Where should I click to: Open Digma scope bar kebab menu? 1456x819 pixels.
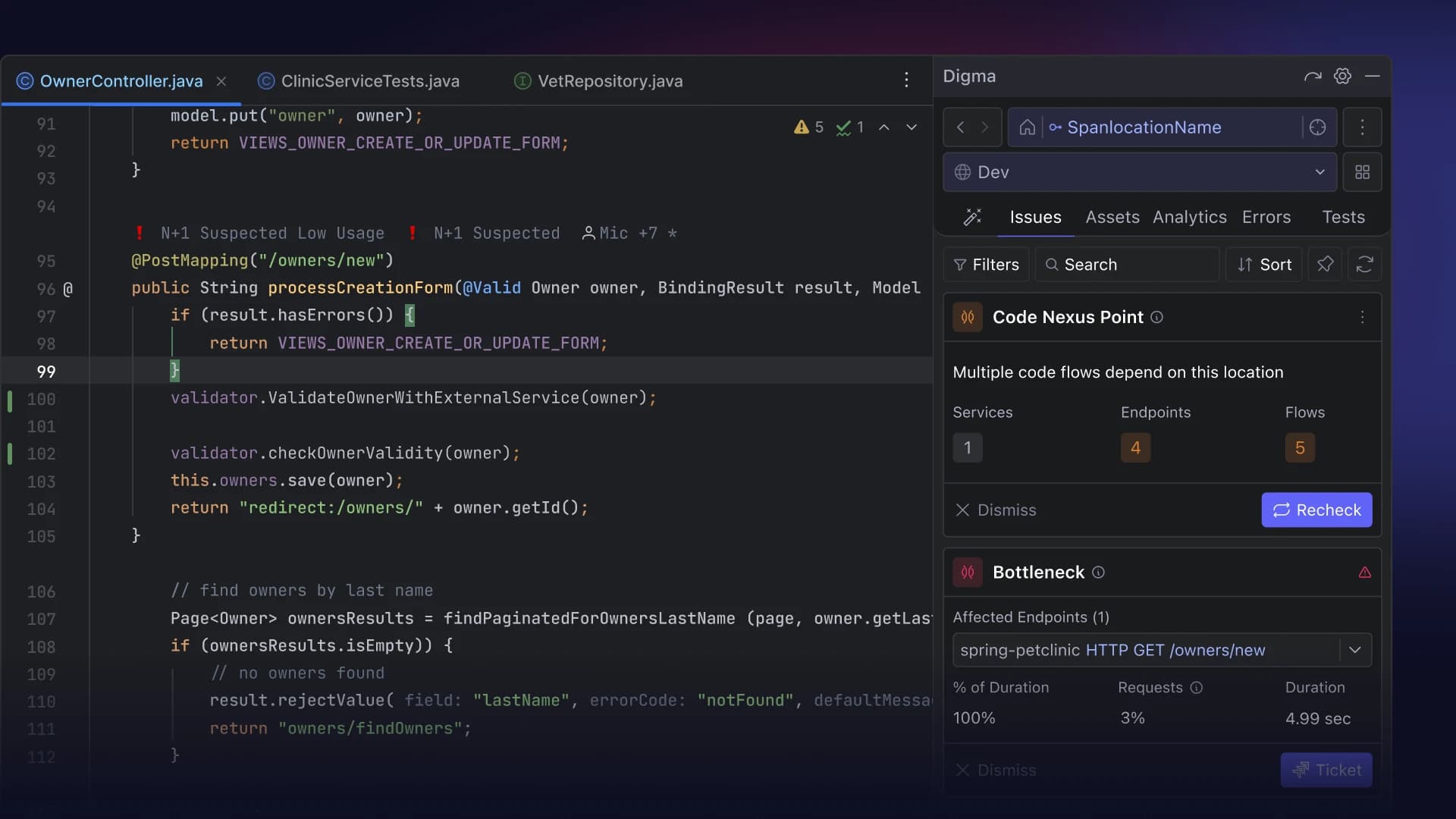1363,127
